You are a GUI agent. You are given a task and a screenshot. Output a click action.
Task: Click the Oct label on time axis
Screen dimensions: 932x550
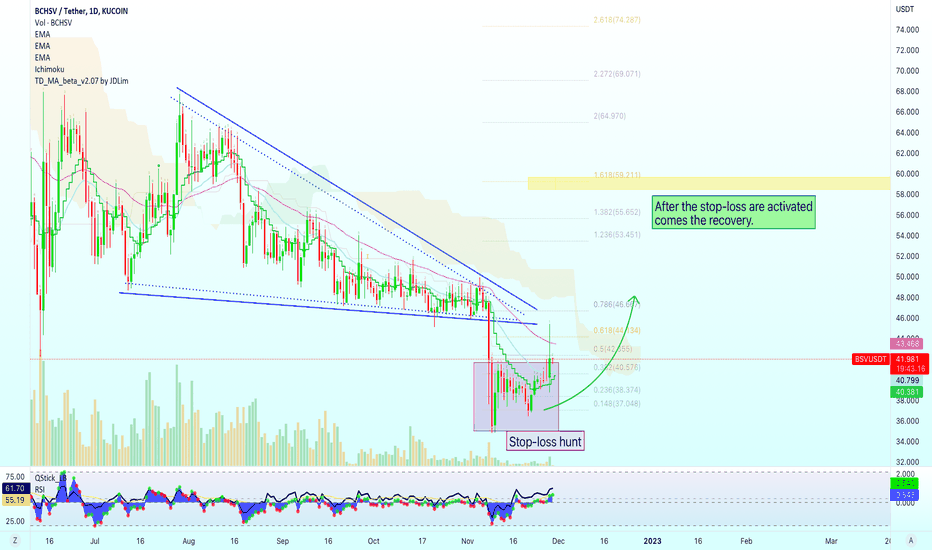click(x=373, y=541)
